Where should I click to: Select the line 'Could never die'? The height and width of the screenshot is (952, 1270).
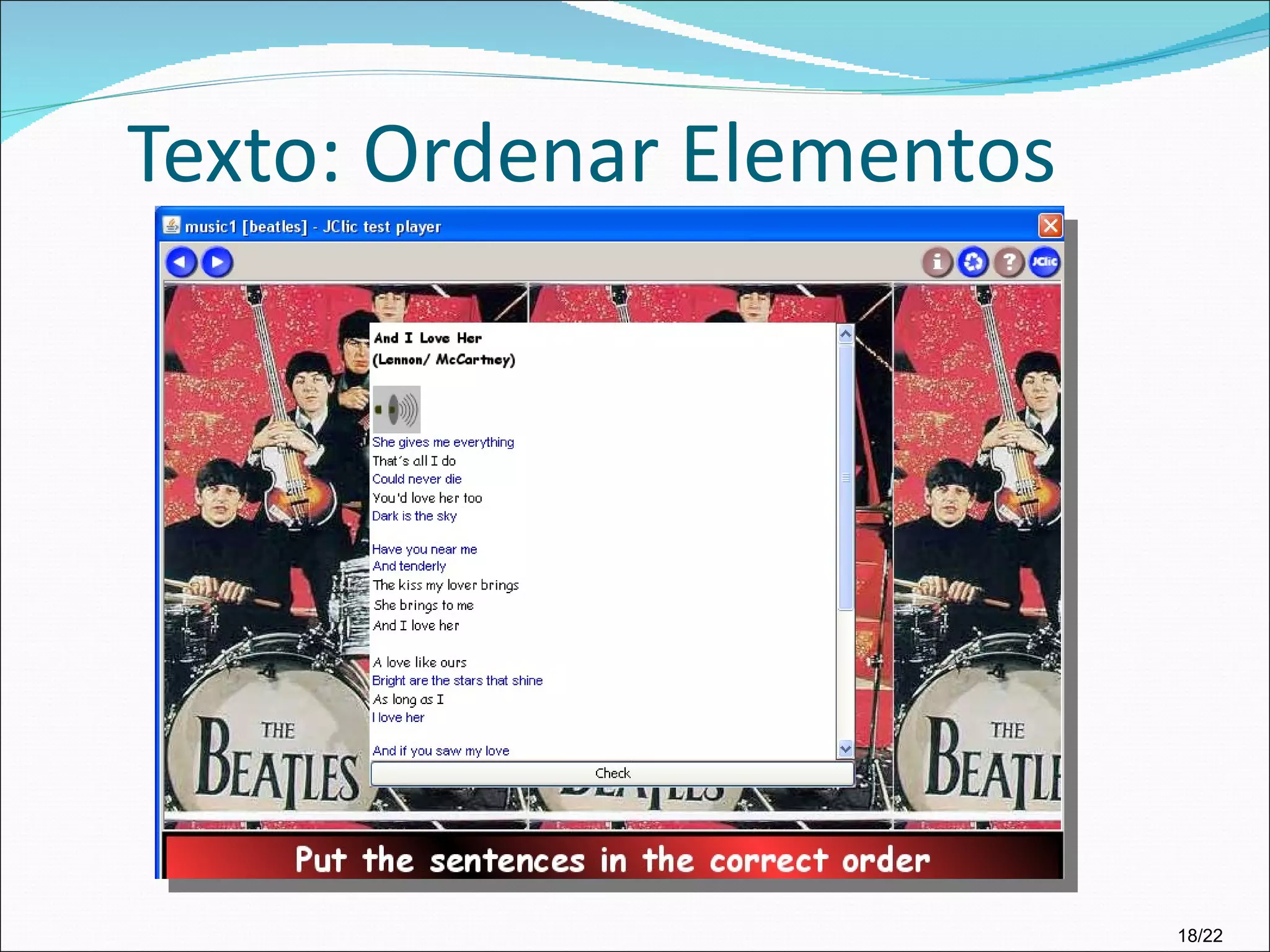coord(417,479)
